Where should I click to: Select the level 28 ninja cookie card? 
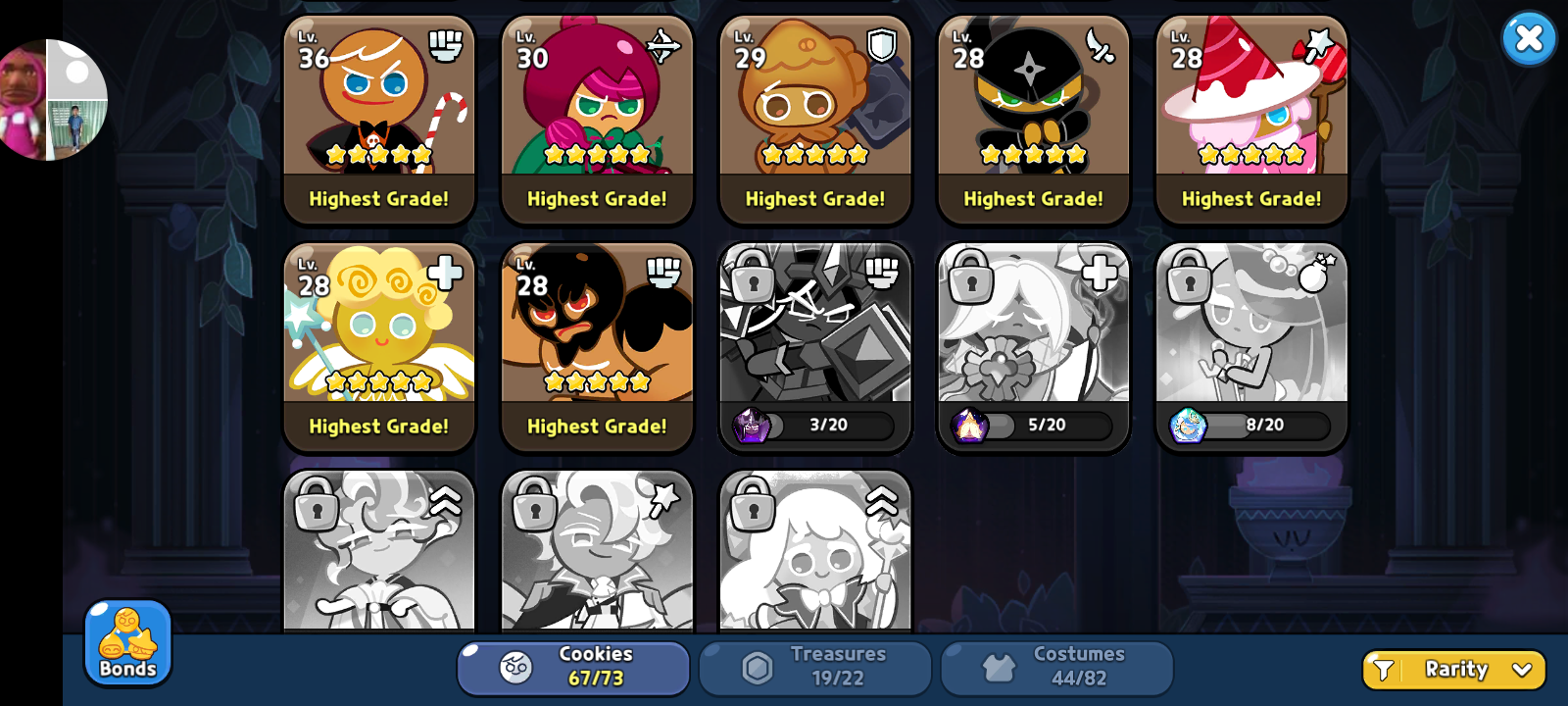pos(1033,120)
